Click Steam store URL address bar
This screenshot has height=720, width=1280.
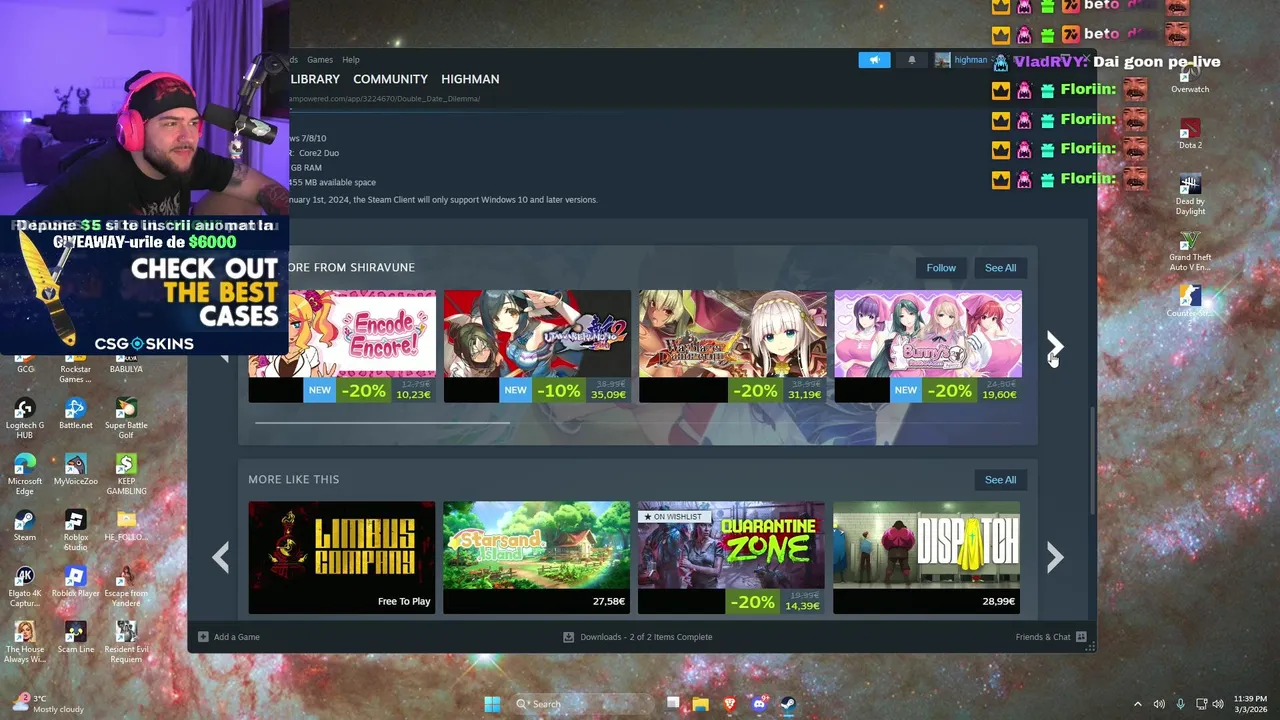pyautogui.click(x=384, y=99)
